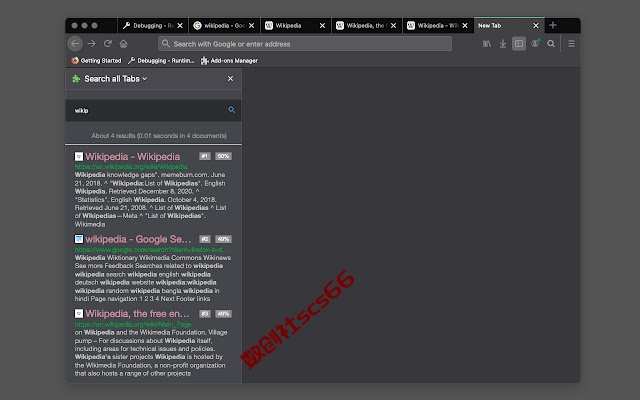The height and width of the screenshot is (400, 640).
Task: Switch to Wikipedia, the free tab
Action: tap(366, 25)
